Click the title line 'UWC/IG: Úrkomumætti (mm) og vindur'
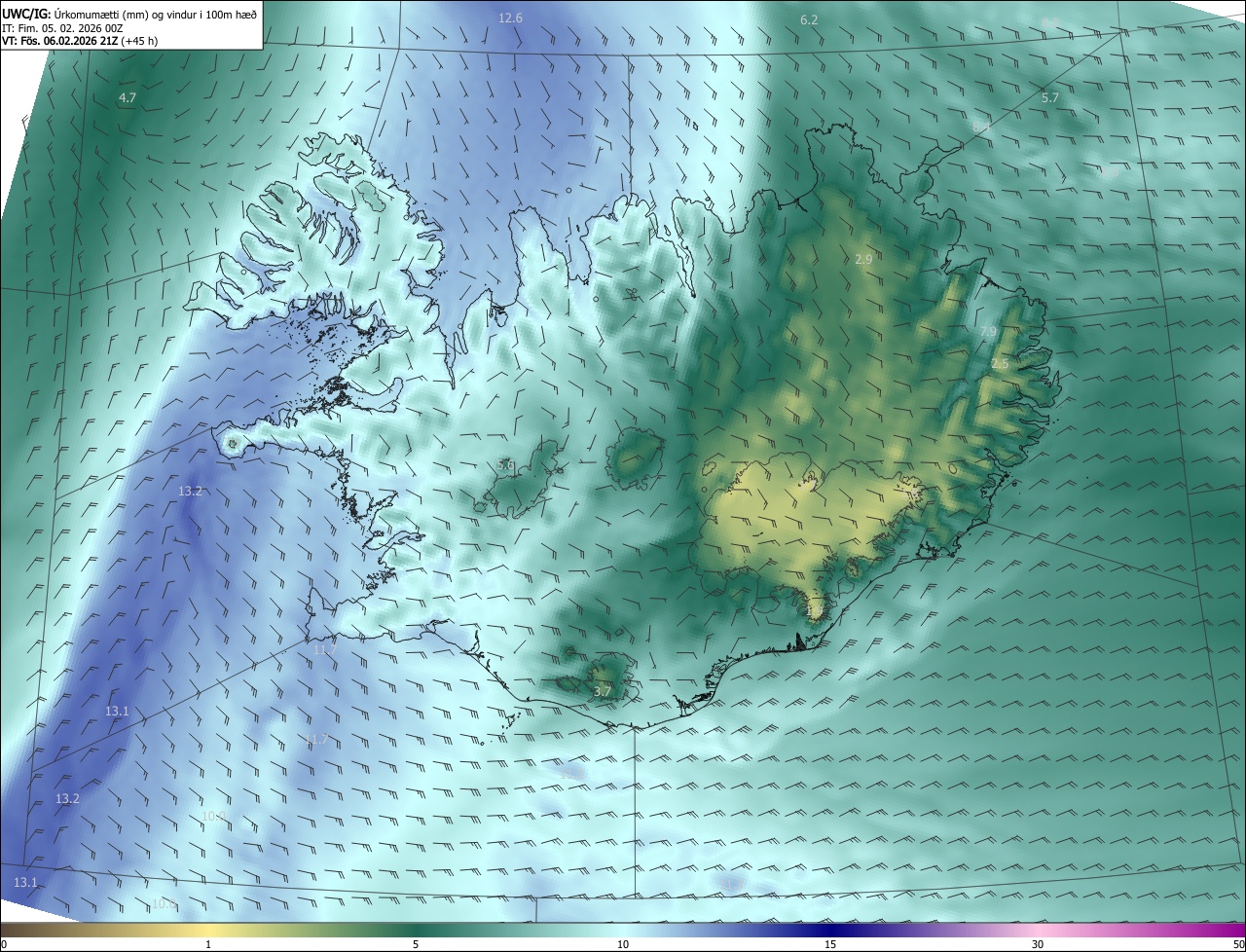1246x952 pixels. (128, 13)
